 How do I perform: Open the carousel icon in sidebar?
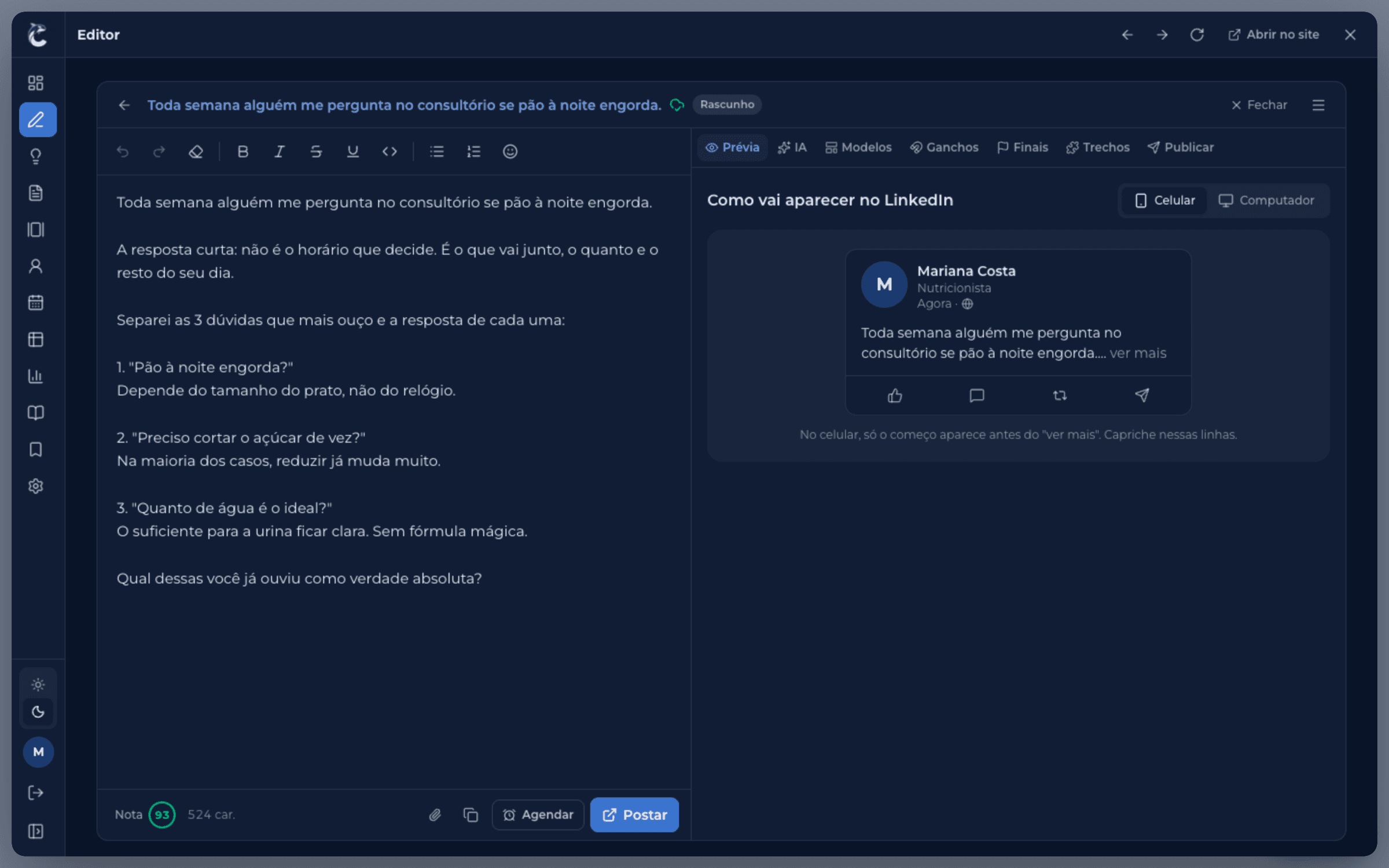click(x=36, y=230)
